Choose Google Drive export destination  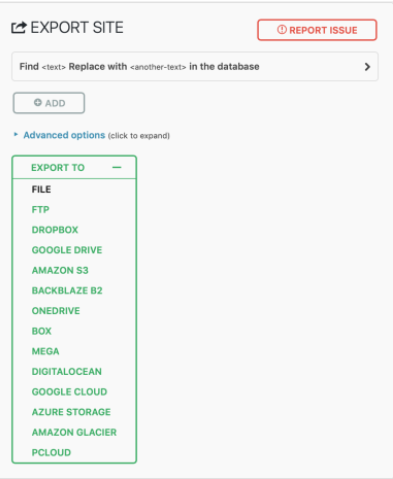coord(67,250)
